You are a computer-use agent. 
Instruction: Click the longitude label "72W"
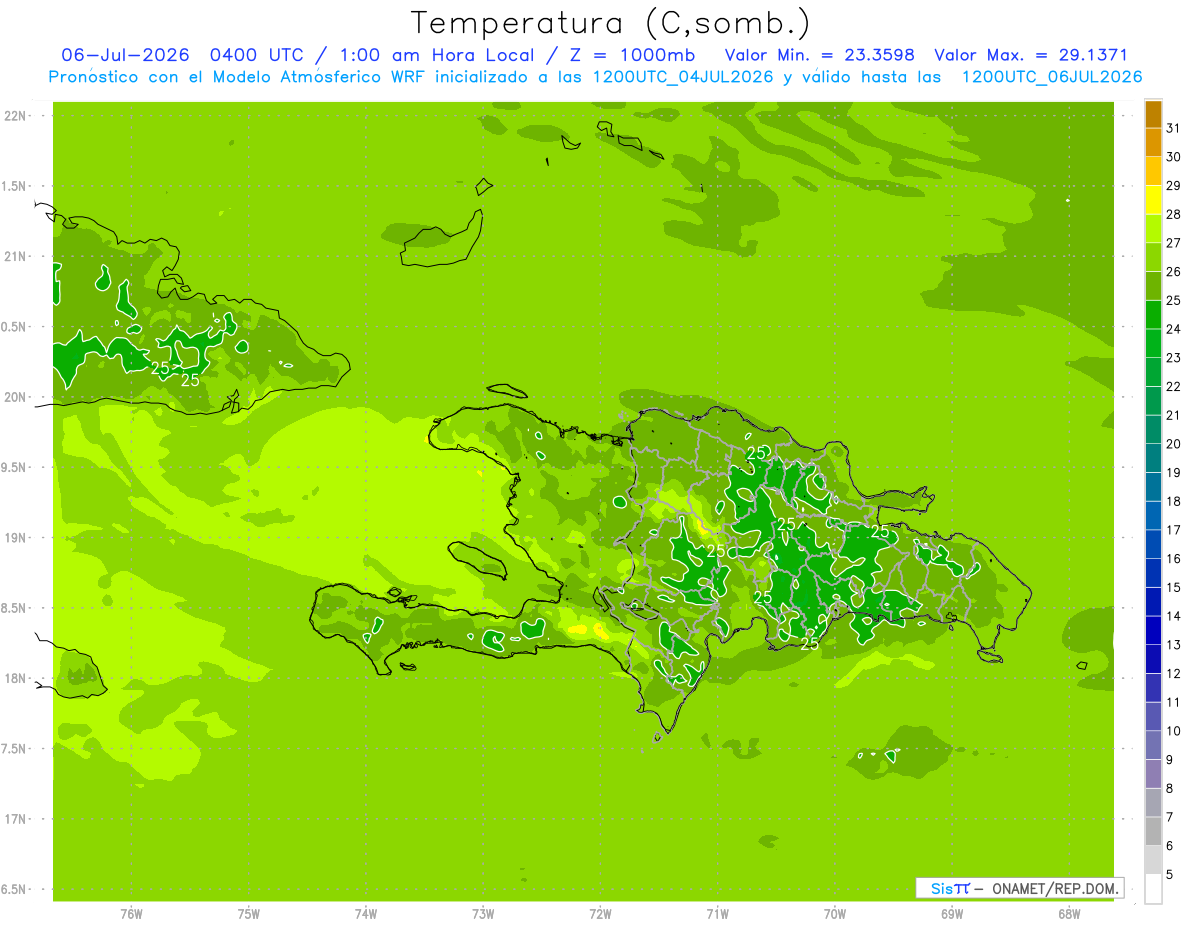point(600,913)
